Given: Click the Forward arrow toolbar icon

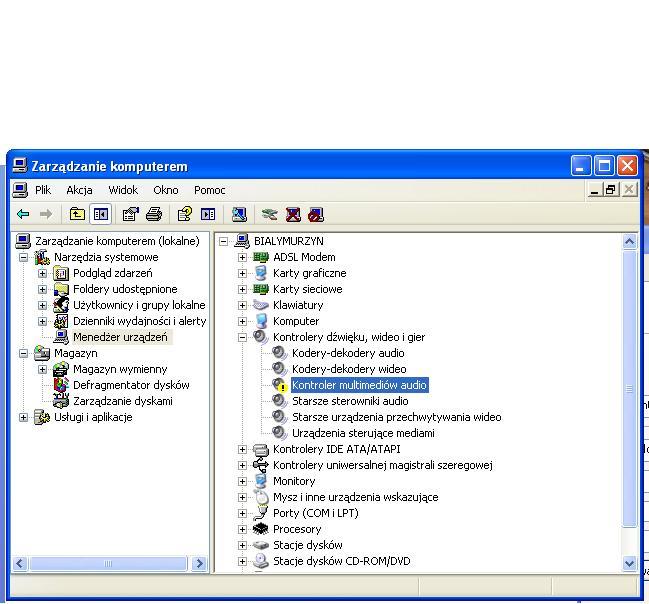Looking at the screenshot, I should tap(46, 214).
